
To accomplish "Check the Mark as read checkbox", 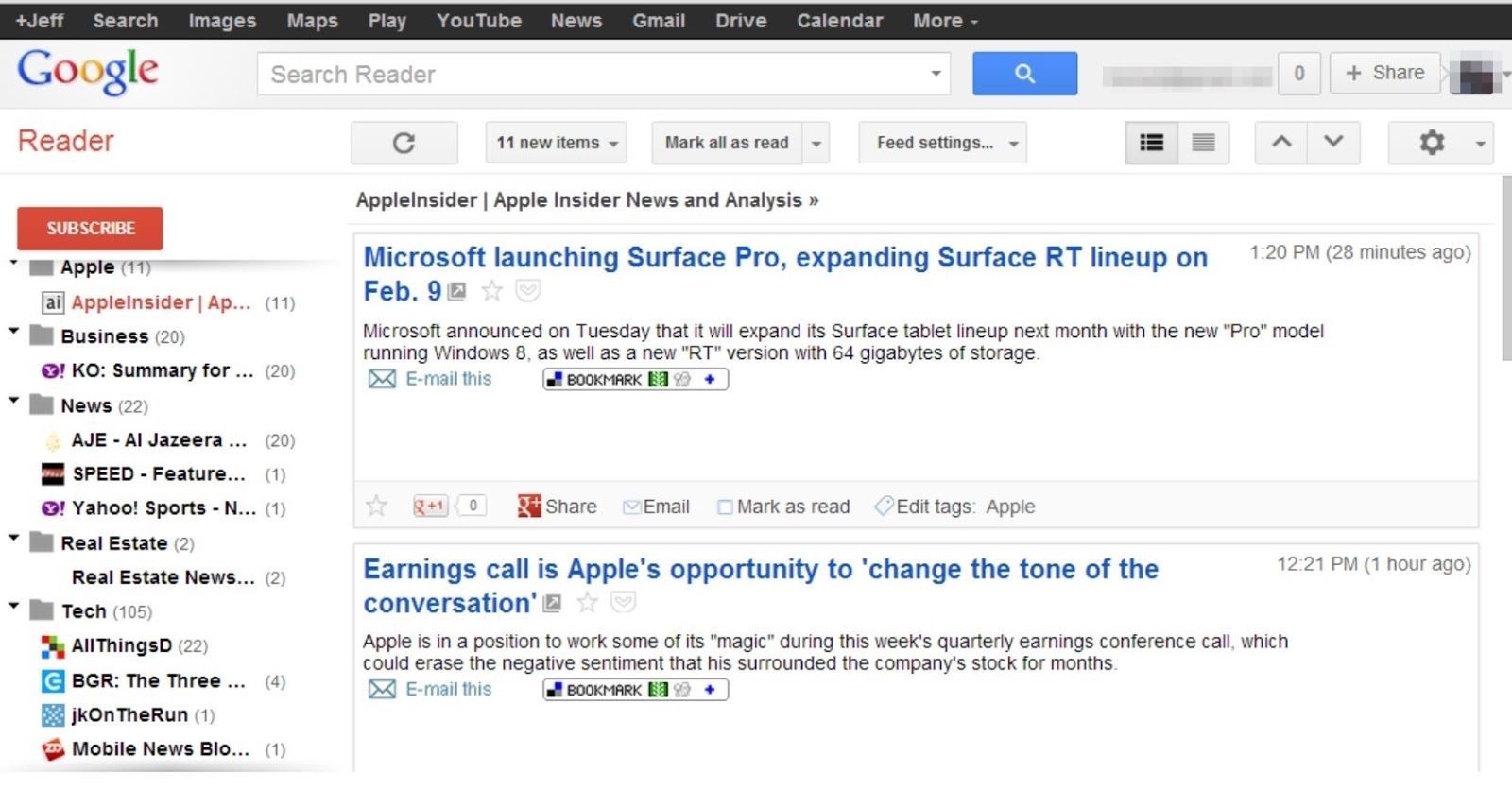I will point(725,507).
